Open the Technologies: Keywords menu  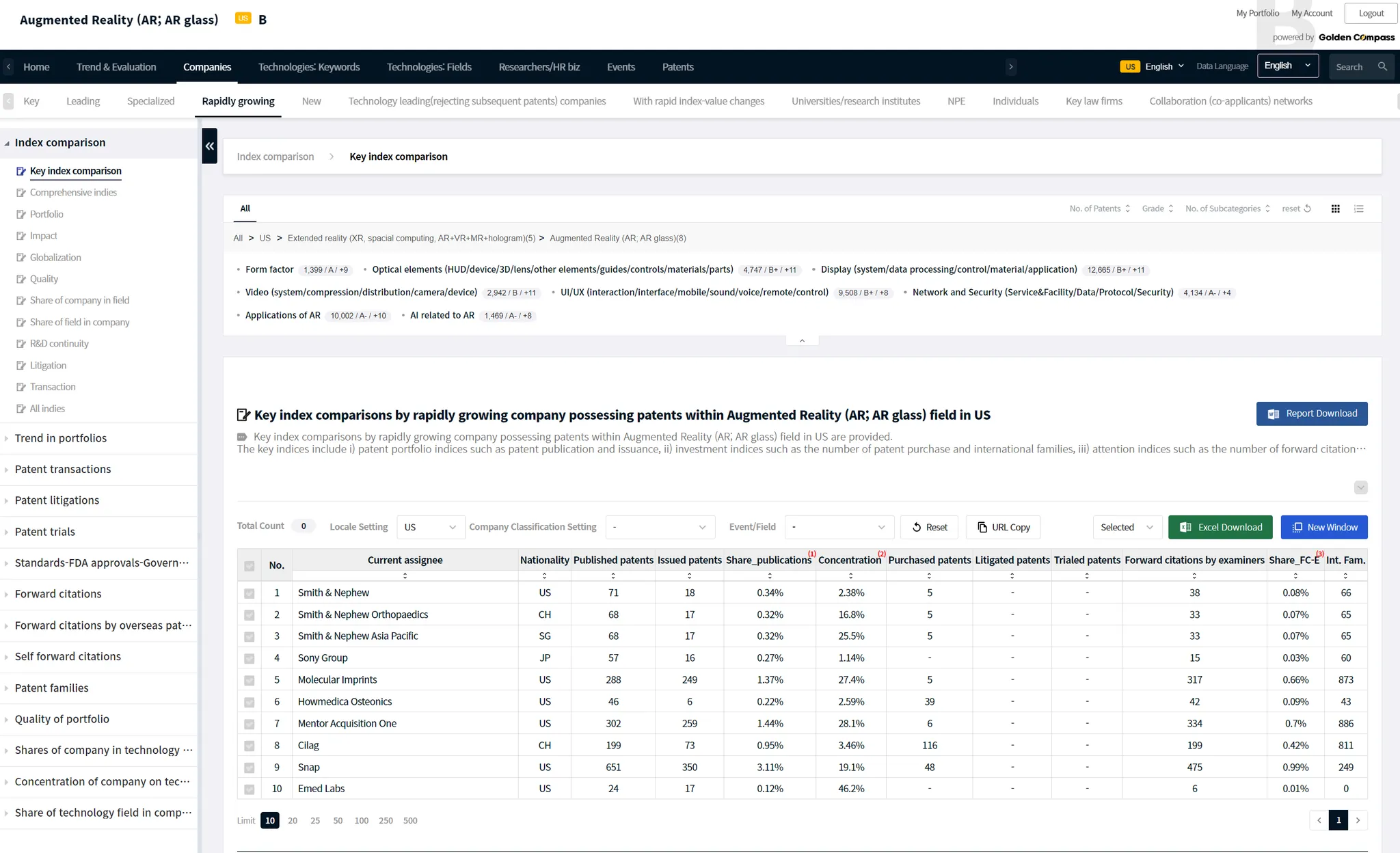(308, 67)
